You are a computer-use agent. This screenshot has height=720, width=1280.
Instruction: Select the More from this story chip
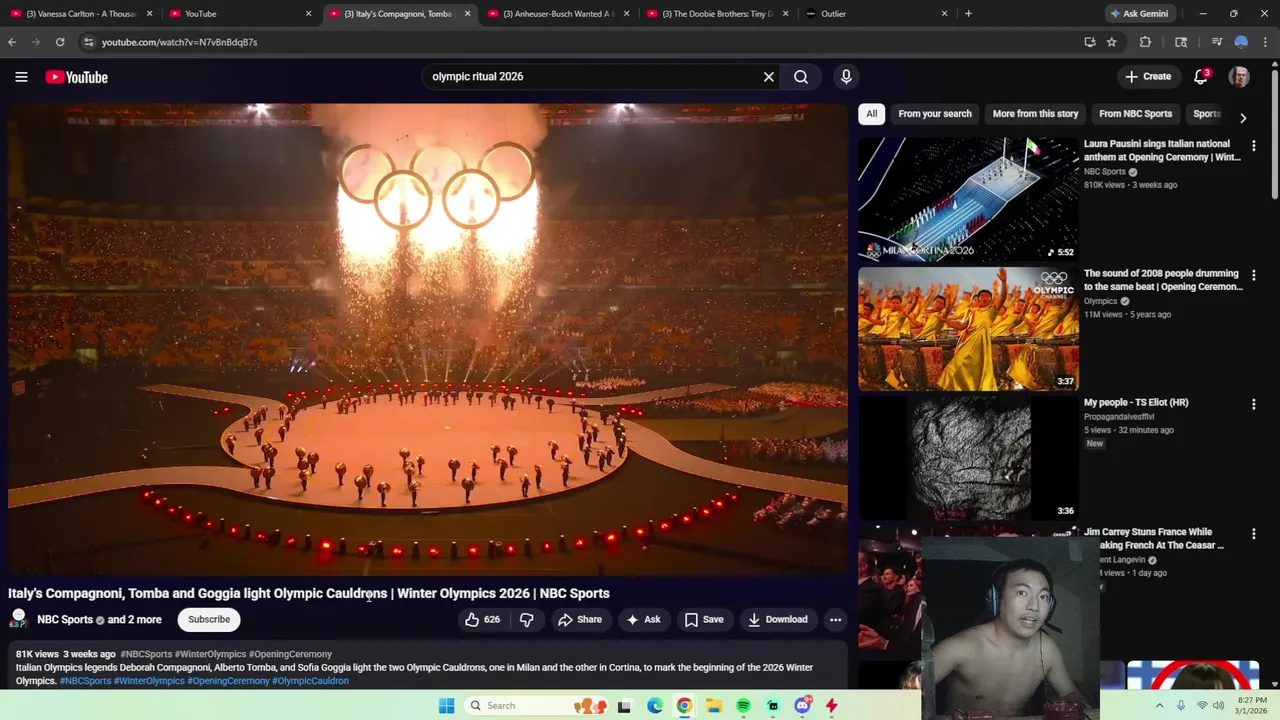[1035, 114]
